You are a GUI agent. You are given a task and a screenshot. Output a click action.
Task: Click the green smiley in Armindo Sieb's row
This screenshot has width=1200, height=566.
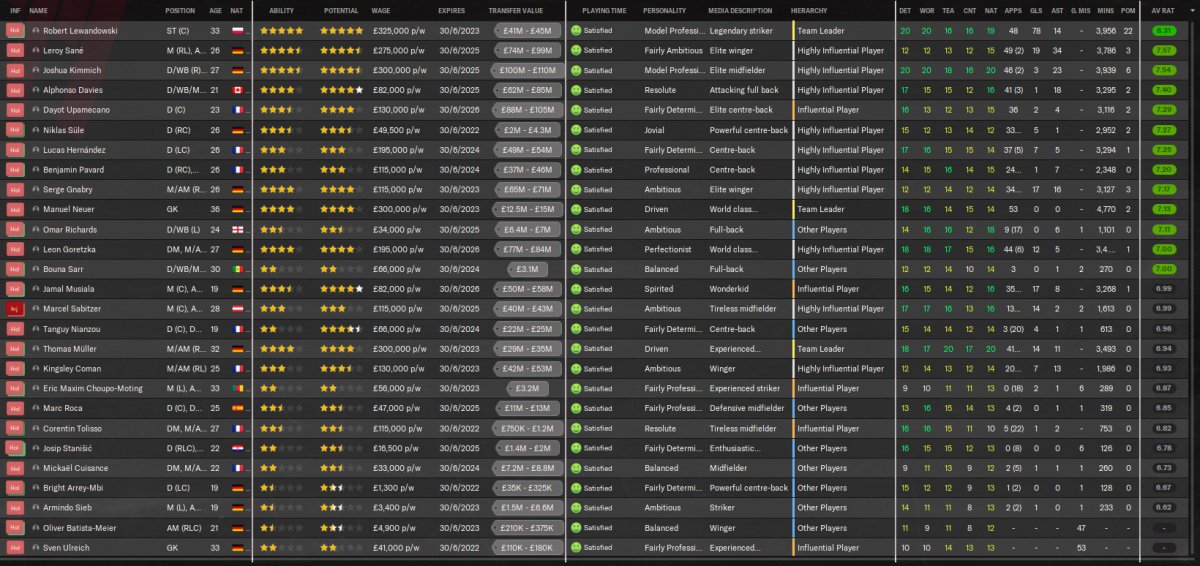pos(576,508)
